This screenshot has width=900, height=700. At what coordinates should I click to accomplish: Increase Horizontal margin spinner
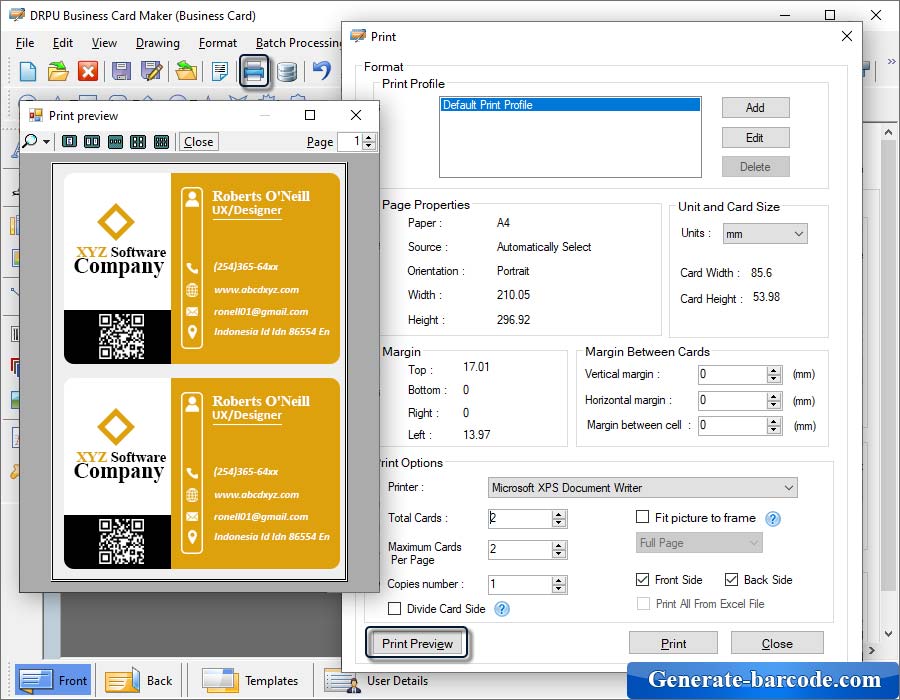tap(774, 396)
